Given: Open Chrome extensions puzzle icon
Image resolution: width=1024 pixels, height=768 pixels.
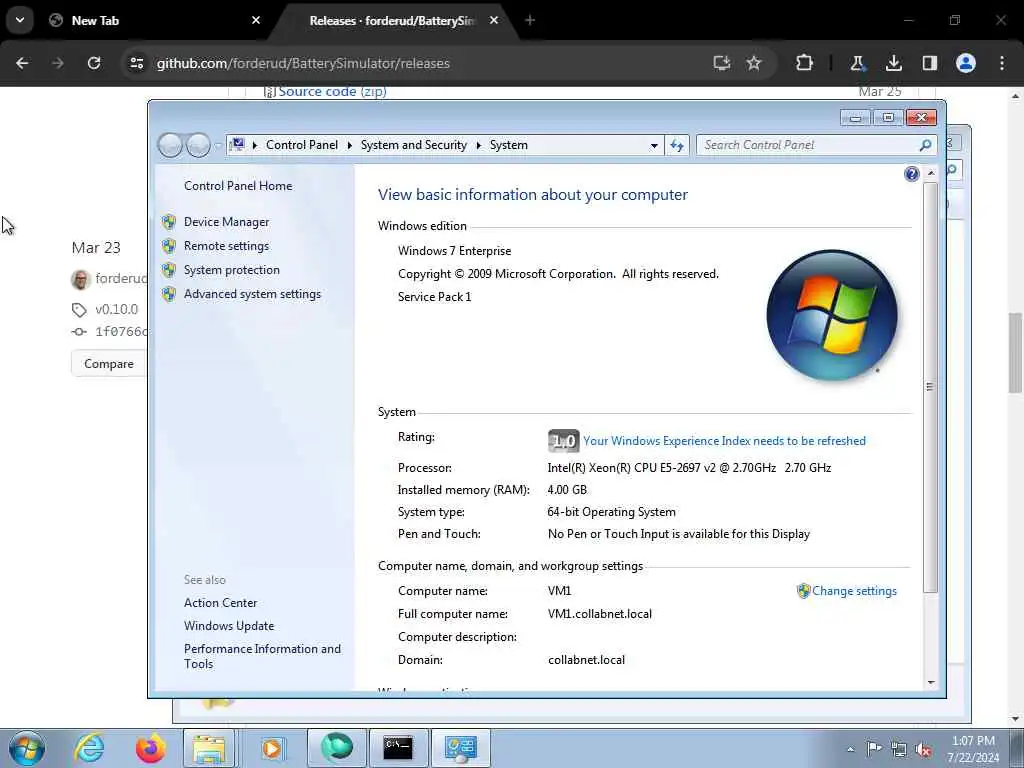Looking at the screenshot, I should point(805,63).
